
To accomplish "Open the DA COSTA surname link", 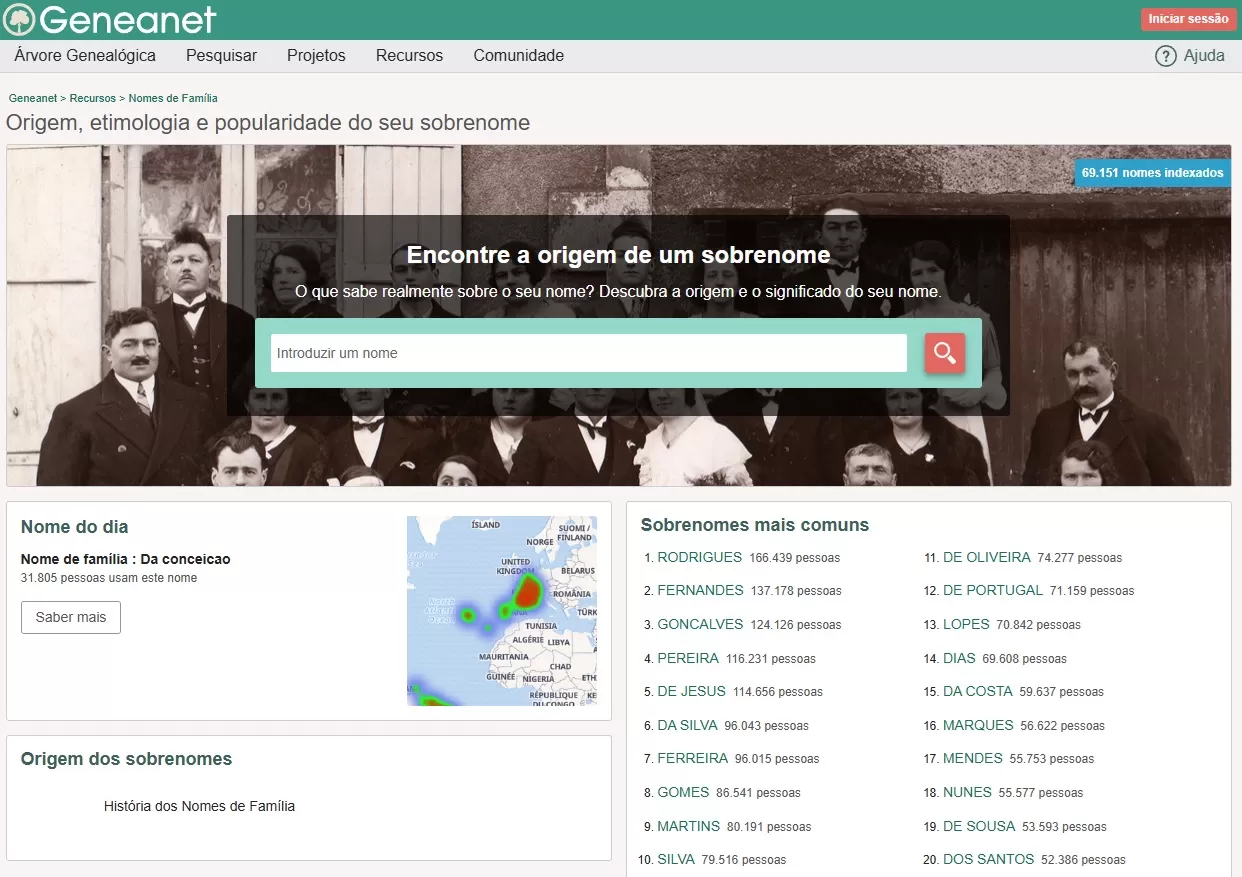I will (x=978, y=691).
